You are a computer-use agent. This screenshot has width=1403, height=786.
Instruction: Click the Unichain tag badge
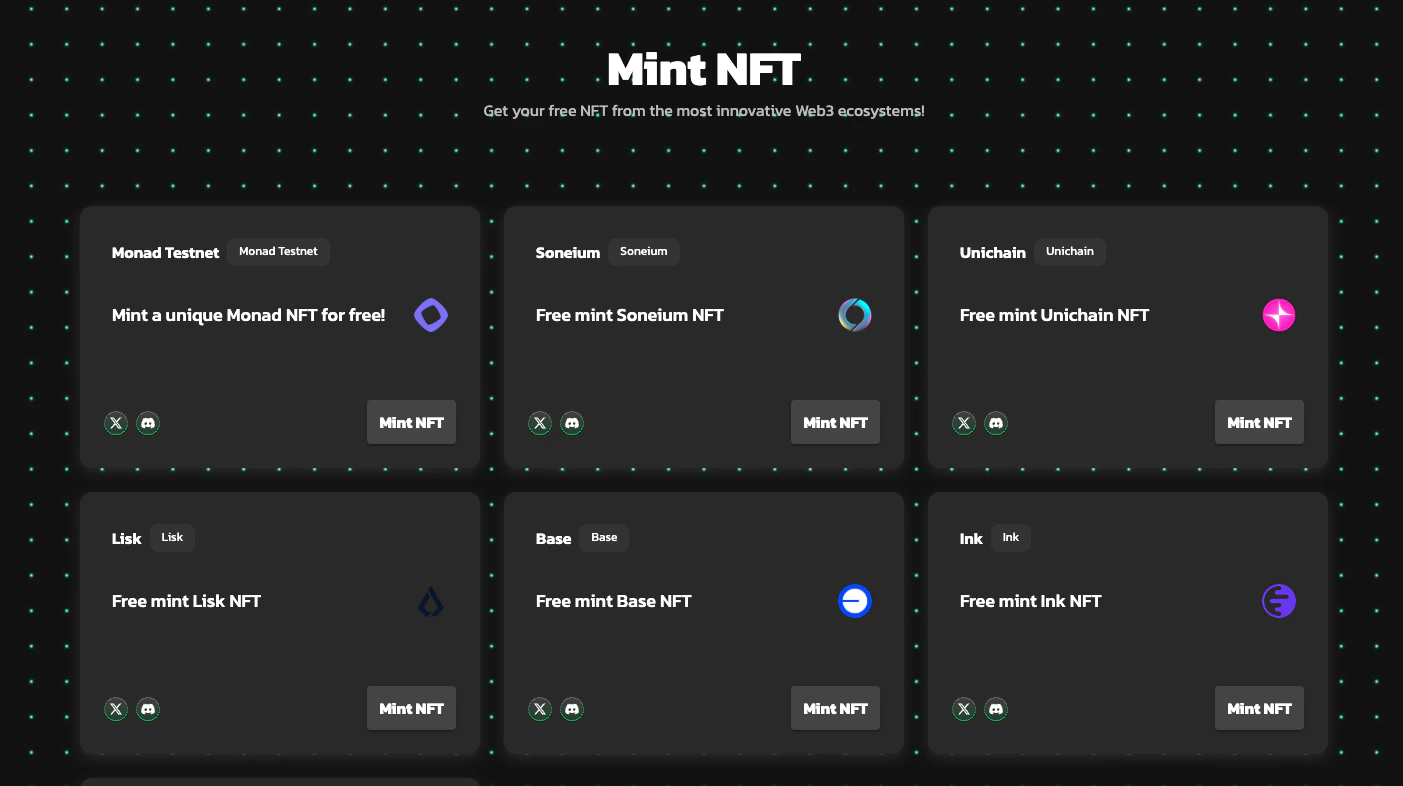[x=1070, y=252]
